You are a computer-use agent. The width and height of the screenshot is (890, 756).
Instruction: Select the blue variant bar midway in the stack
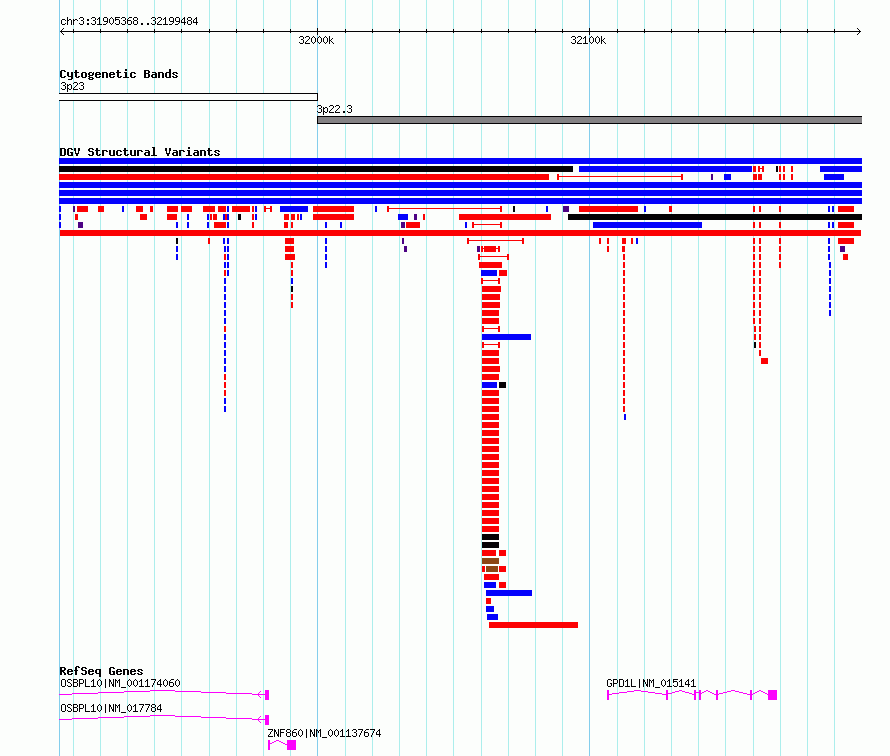click(506, 337)
